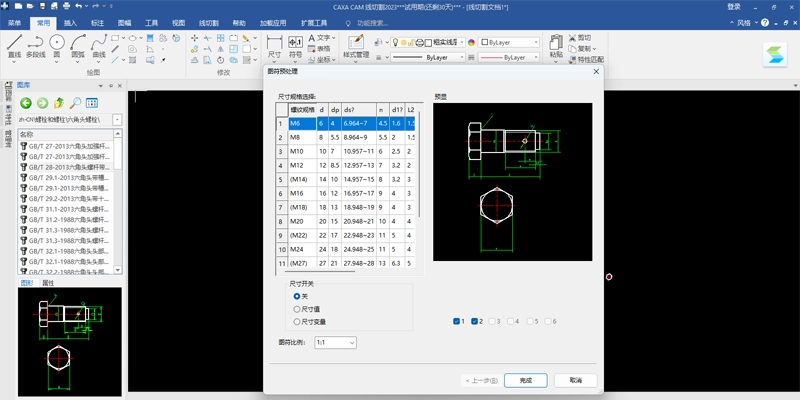Select the M10 row in size table

click(x=345, y=152)
